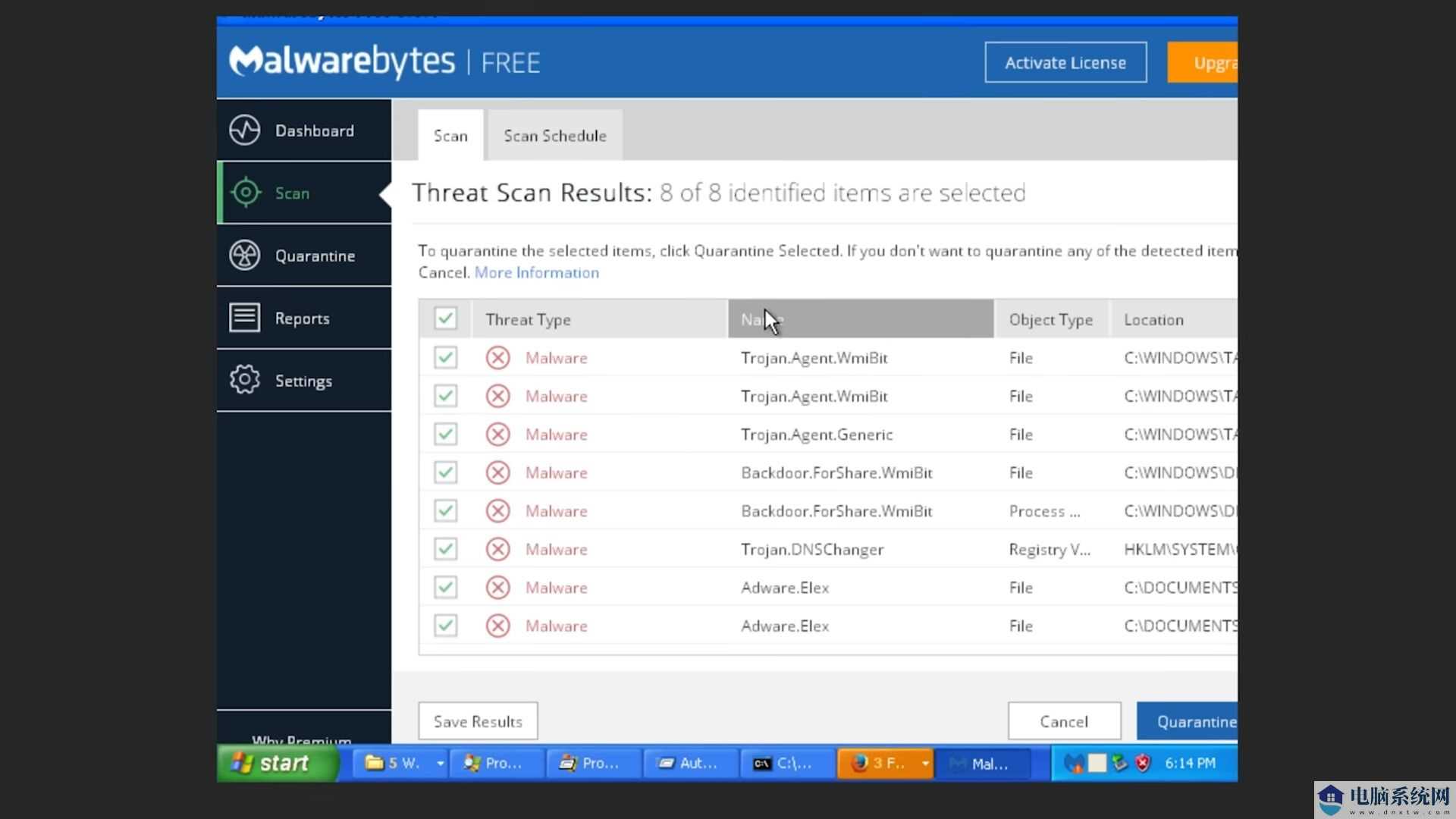
Task: Open the Windows Start button
Action: pos(278,763)
